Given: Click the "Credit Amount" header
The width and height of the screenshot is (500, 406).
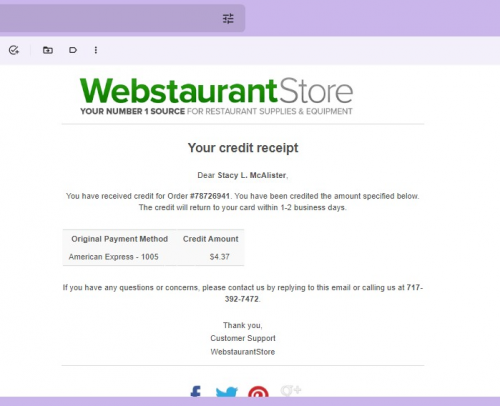Looking at the screenshot, I should pyautogui.click(x=211, y=239).
